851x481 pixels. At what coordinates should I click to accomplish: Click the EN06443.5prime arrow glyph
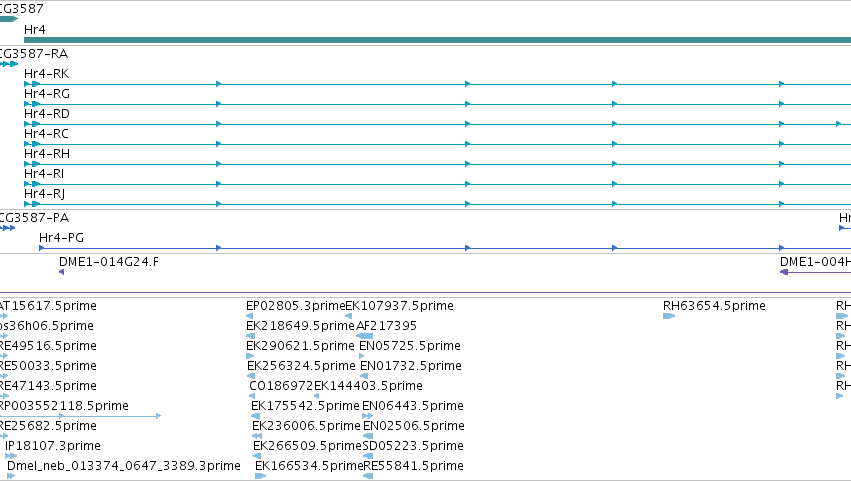pos(367,416)
